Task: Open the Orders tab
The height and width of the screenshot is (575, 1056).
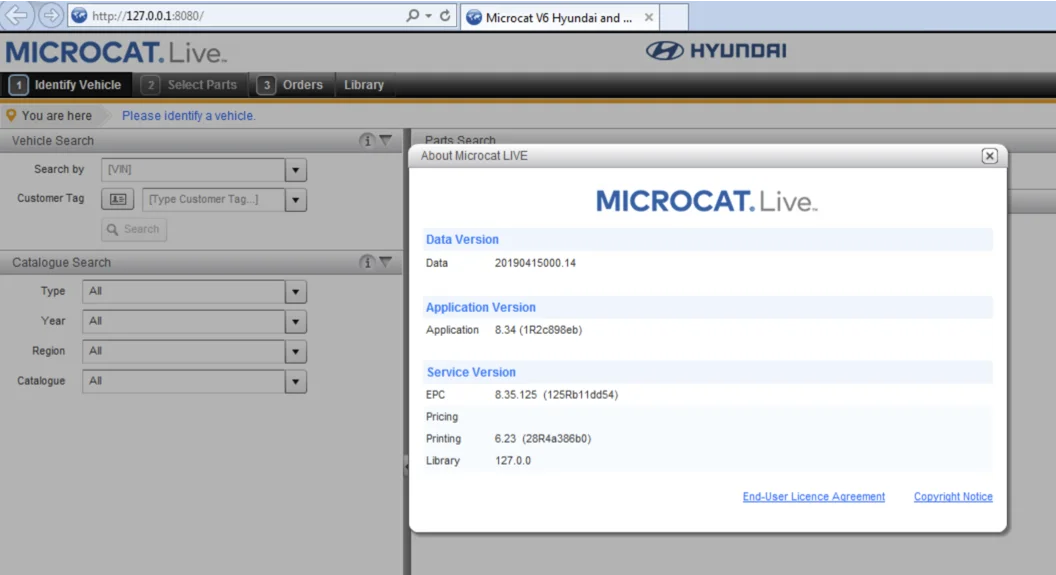Action: [x=291, y=85]
